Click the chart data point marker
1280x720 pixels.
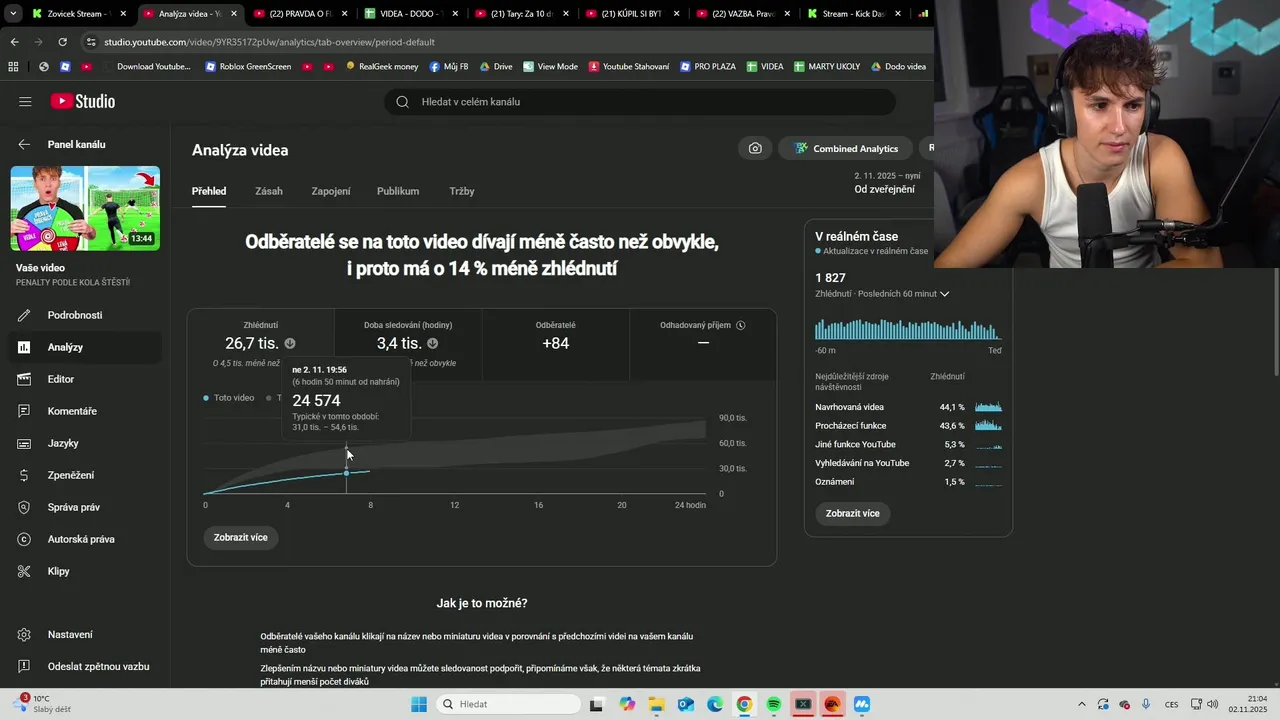[346, 473]
